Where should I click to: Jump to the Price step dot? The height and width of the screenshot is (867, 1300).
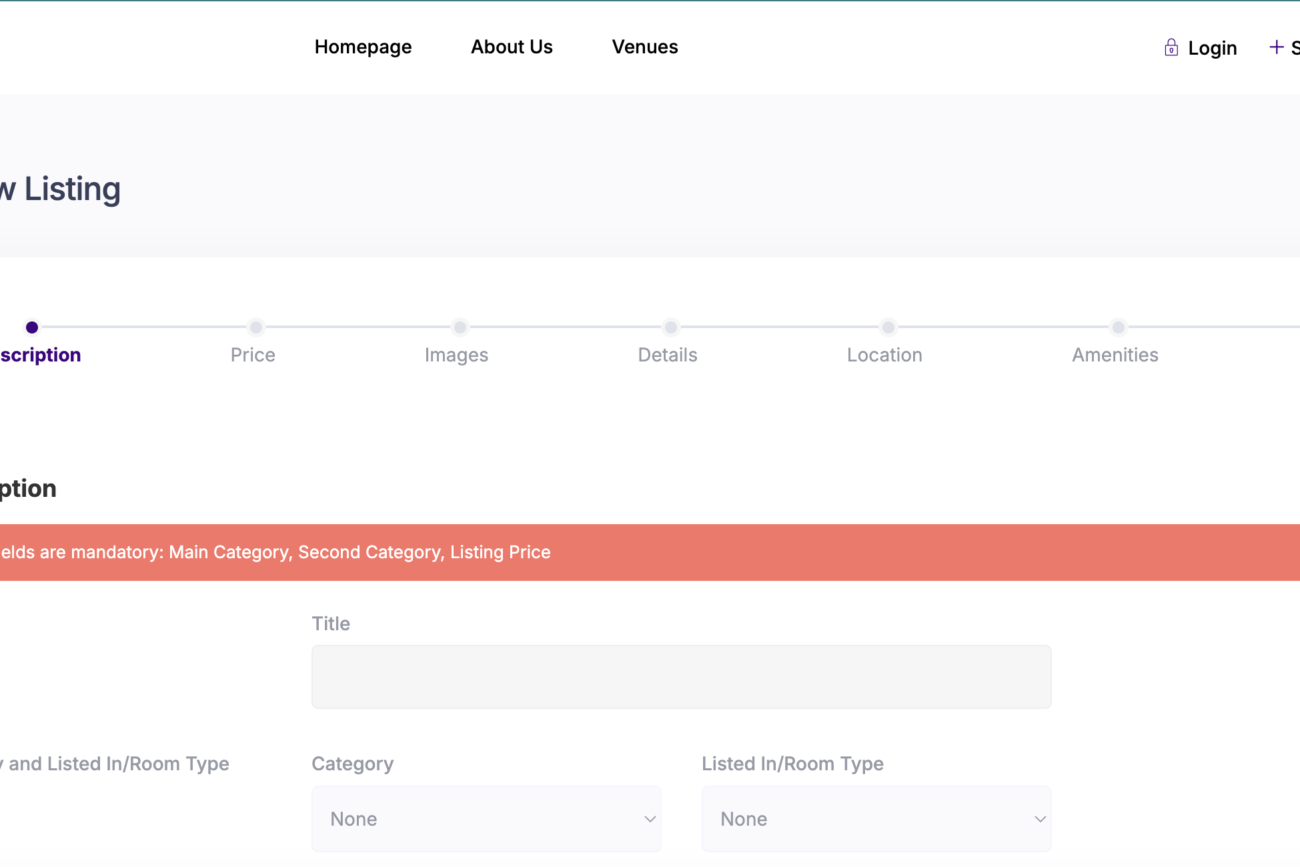pos(256,327)
